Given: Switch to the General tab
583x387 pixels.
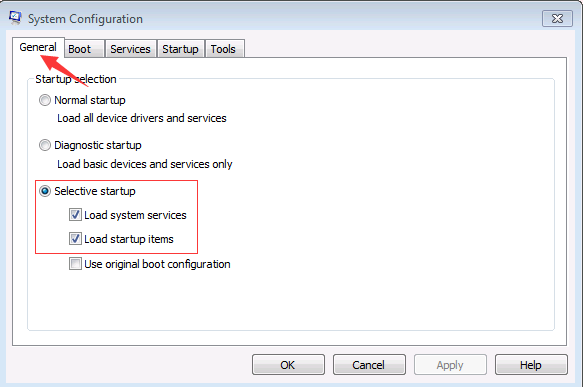Looking at the screenshot, I should click(38, 47).
